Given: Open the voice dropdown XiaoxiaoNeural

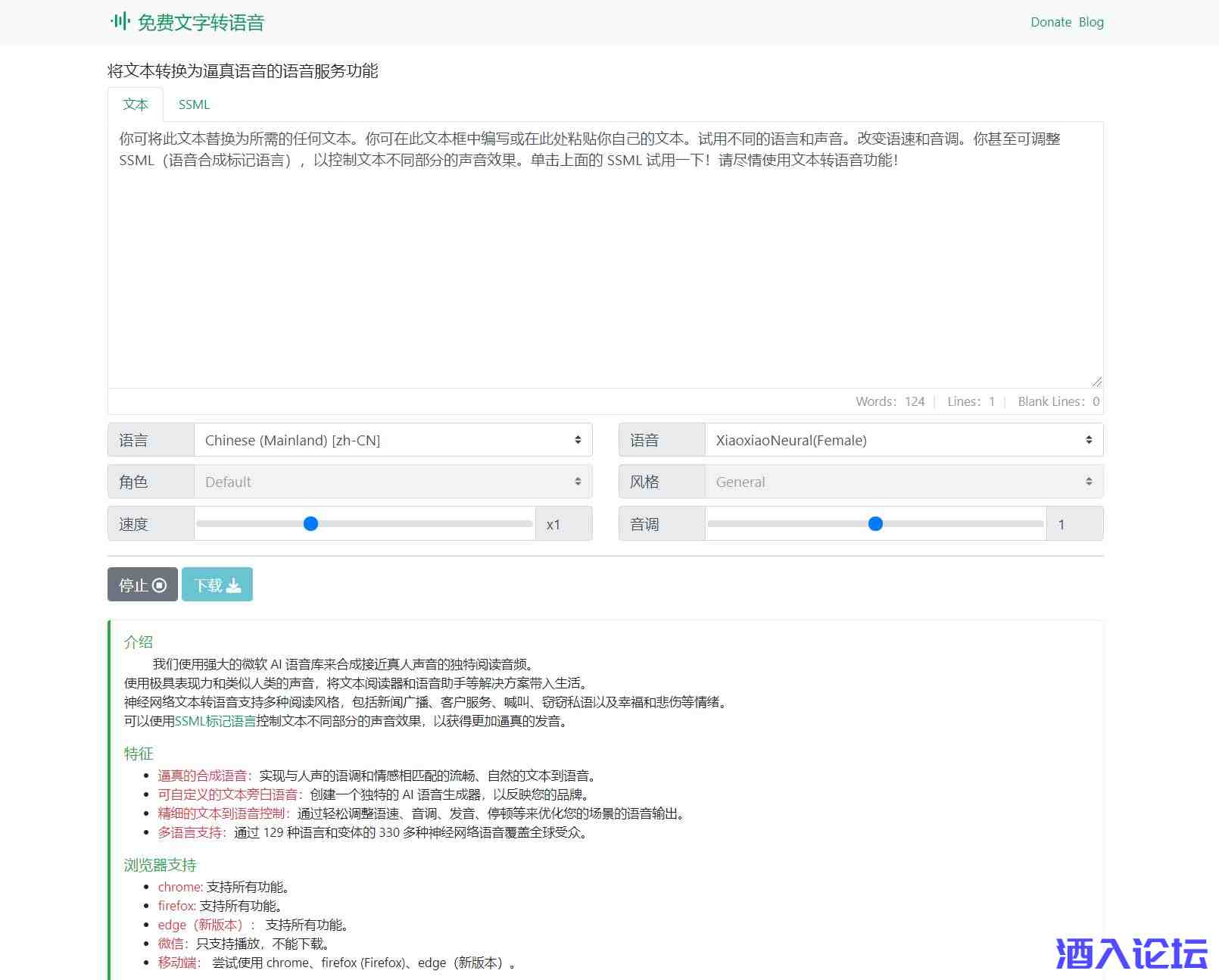Looking at the screenshot, I should coord(903,440).
